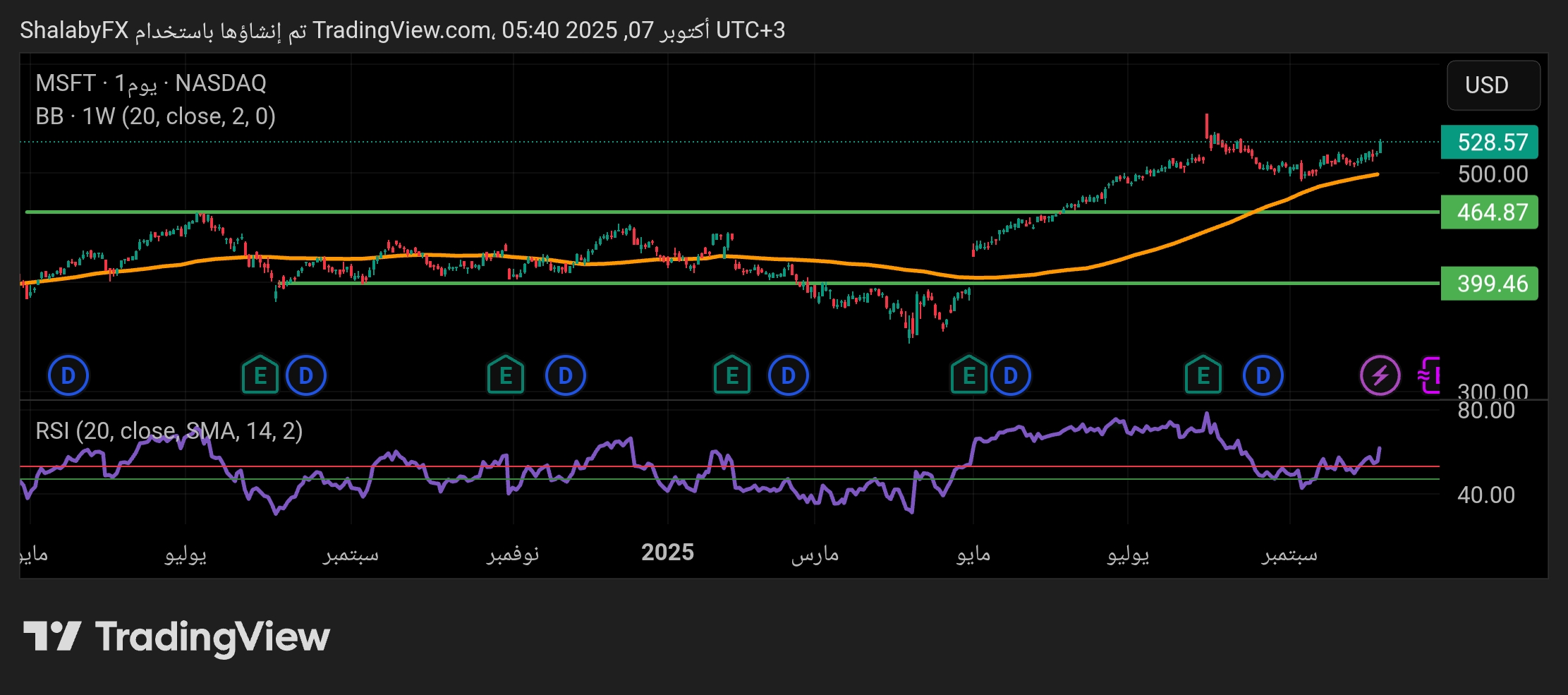This screenshot has width=1568, height=695.
Task: Select the 399.46 green price level label
Action: coord(1491,284)
